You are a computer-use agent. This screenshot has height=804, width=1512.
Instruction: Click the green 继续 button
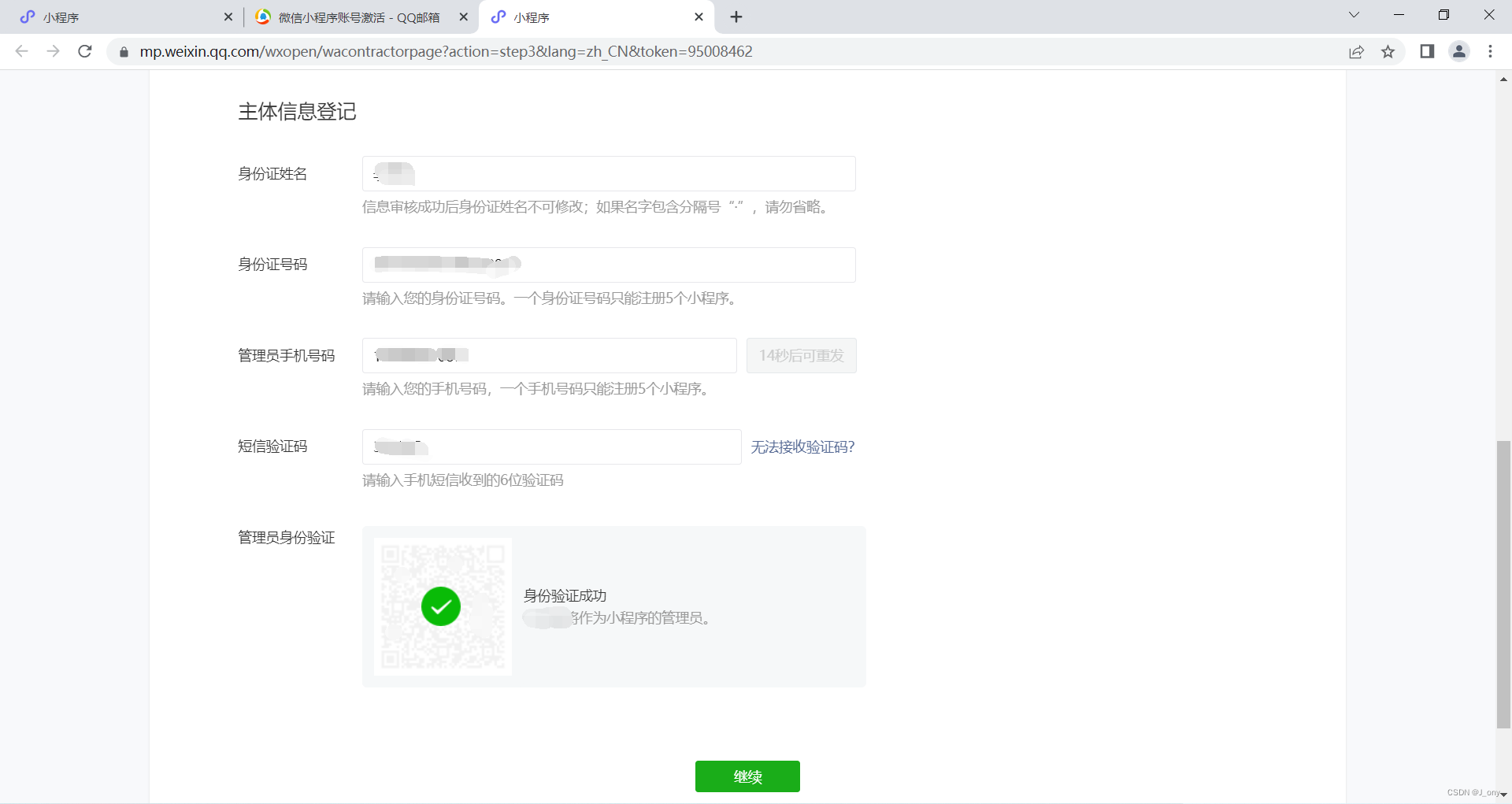[x=747, y=776]
